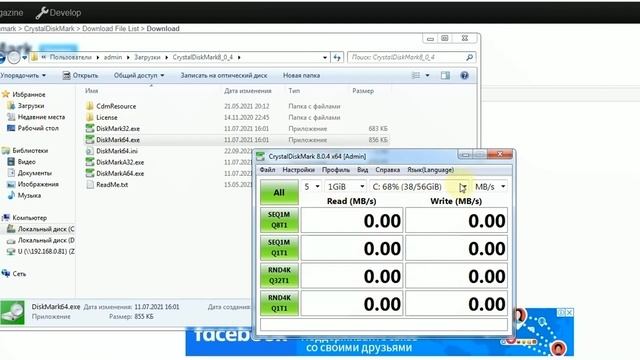The image size is (640, 360).
Task: Toggle the preview pane icon
Action: point(445,76)
